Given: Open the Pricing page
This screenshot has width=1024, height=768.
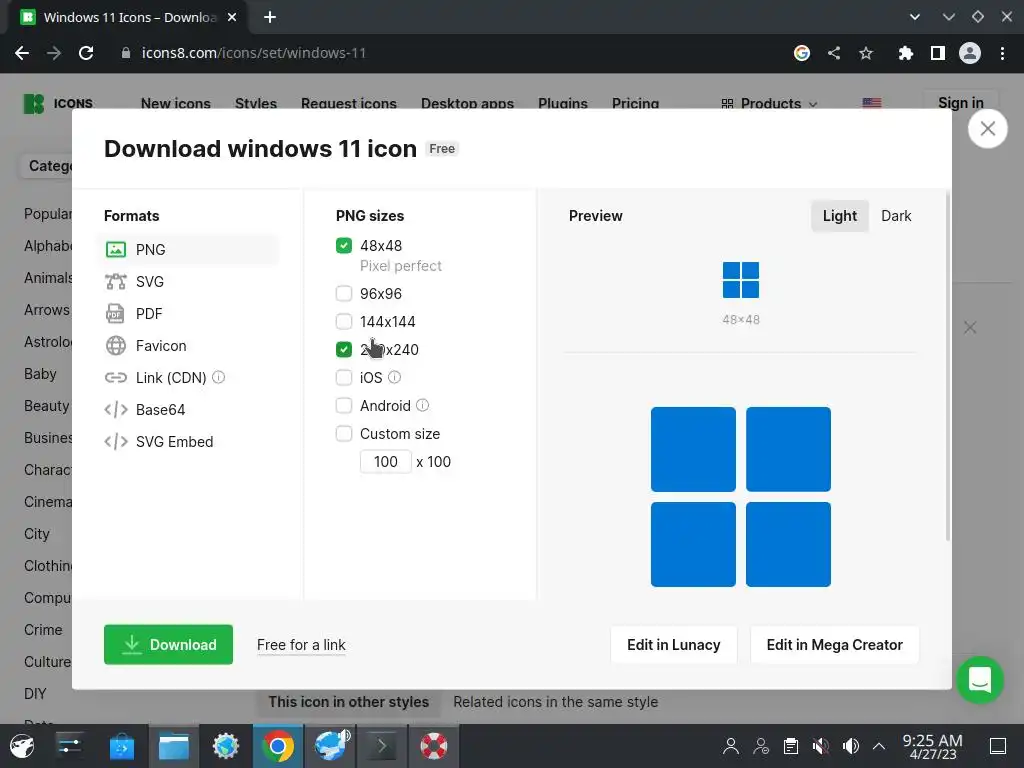Looking at the screenshot, I should 635,103.
